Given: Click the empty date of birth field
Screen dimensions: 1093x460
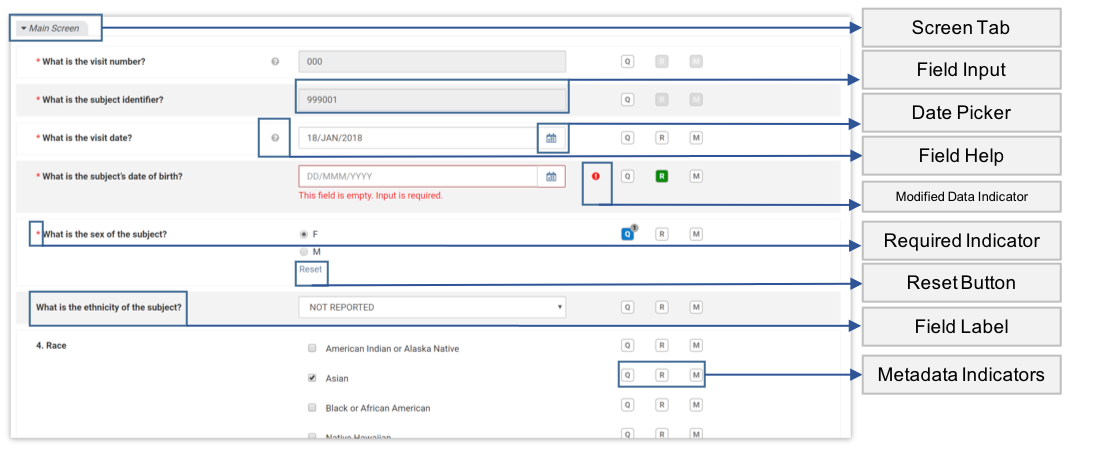Looking at the screenshot, I should pyautogui.click(x=418, y=176).
